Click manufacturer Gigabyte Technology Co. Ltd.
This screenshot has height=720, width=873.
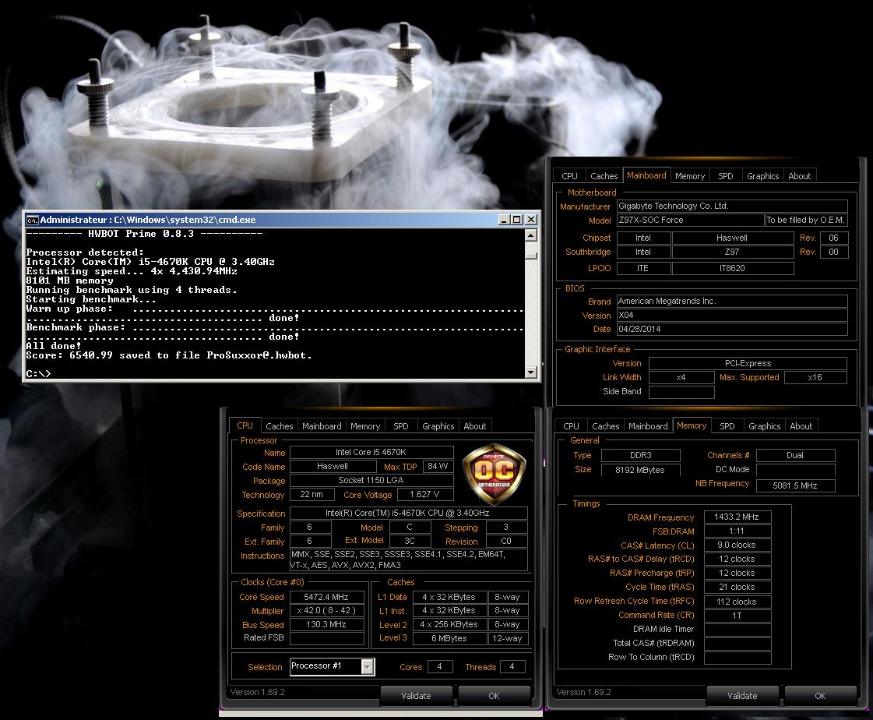click(x=732, y=206)
